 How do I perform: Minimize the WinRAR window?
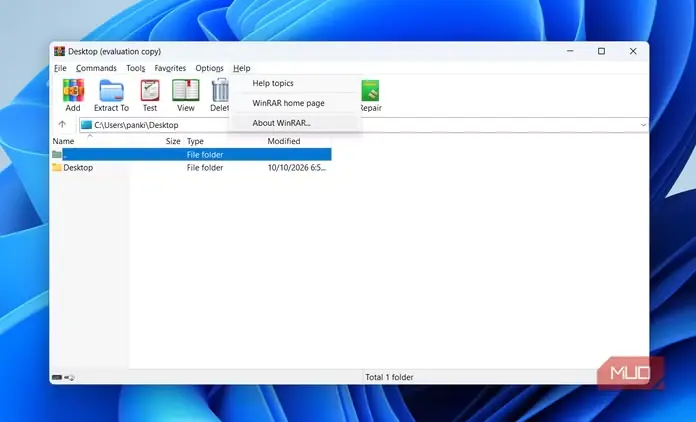[570, 51]
